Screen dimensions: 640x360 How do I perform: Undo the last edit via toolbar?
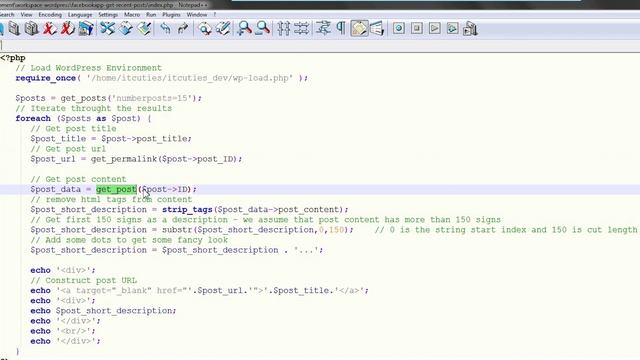[x=165, y=29]
